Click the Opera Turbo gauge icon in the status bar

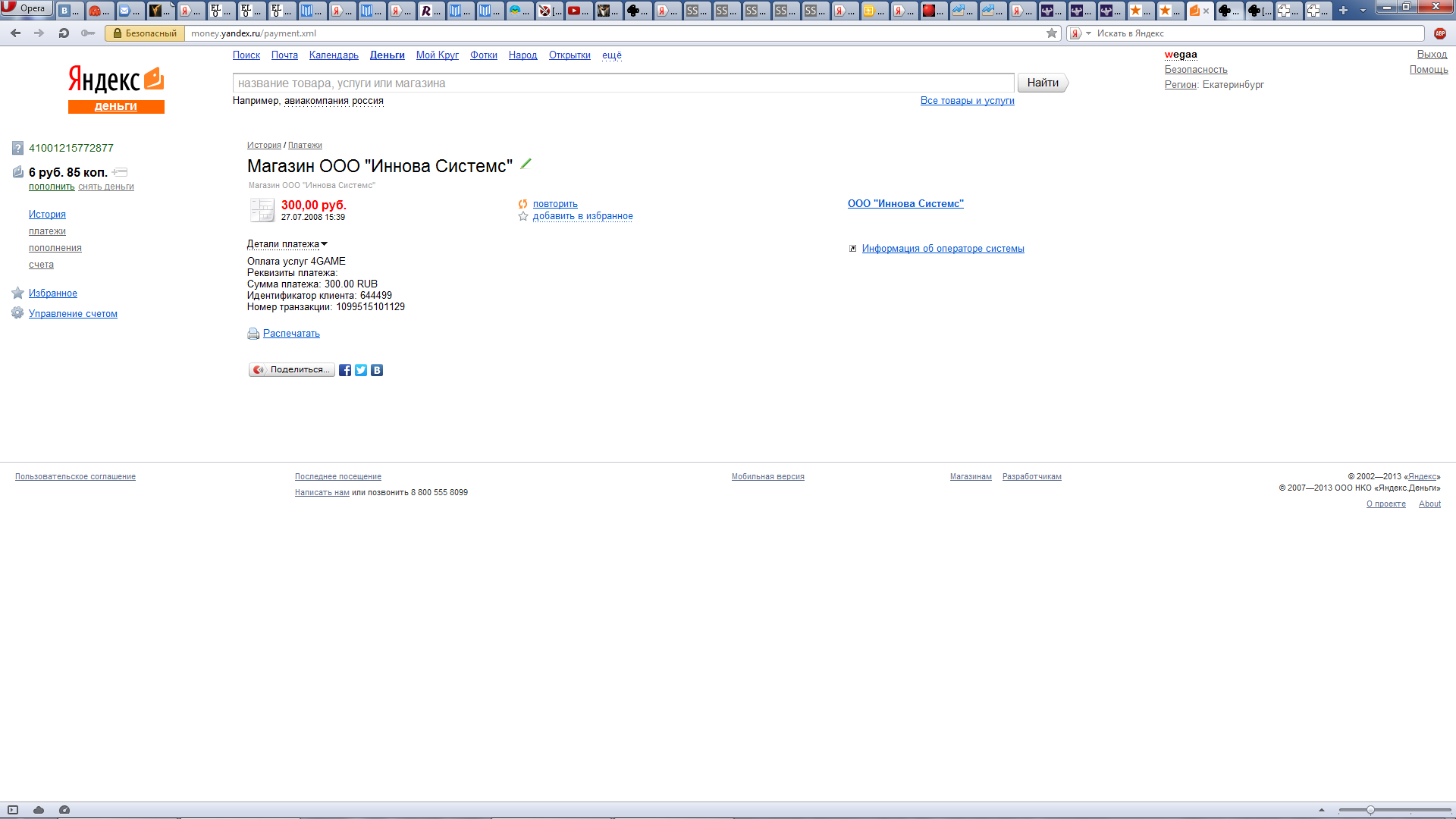tap(64, 810)
